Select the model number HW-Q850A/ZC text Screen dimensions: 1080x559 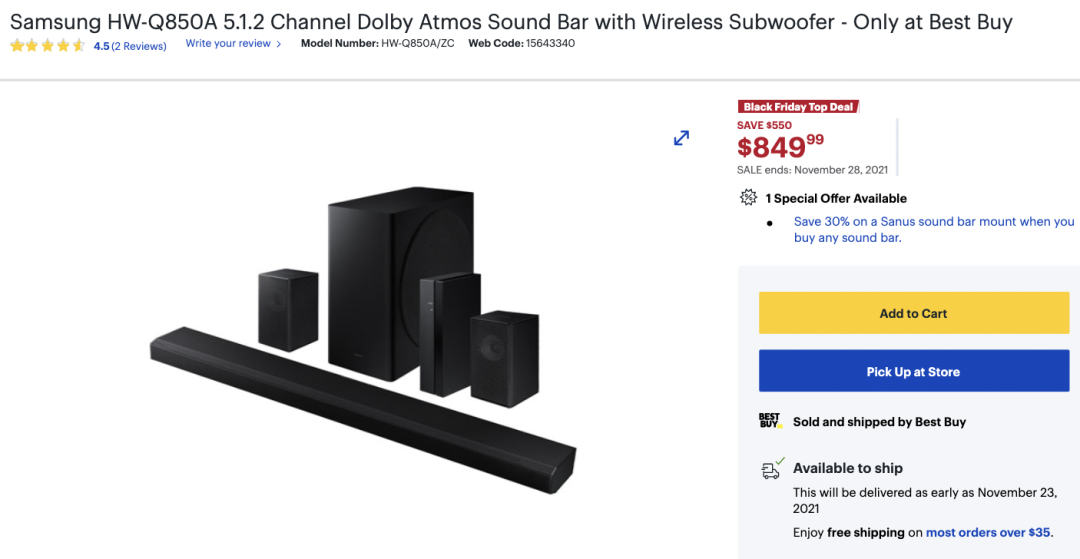tap(417, 44)
